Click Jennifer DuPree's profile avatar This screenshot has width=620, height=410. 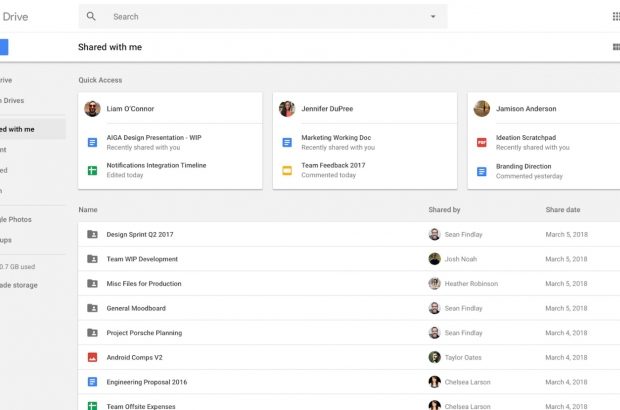click(287, 108)
